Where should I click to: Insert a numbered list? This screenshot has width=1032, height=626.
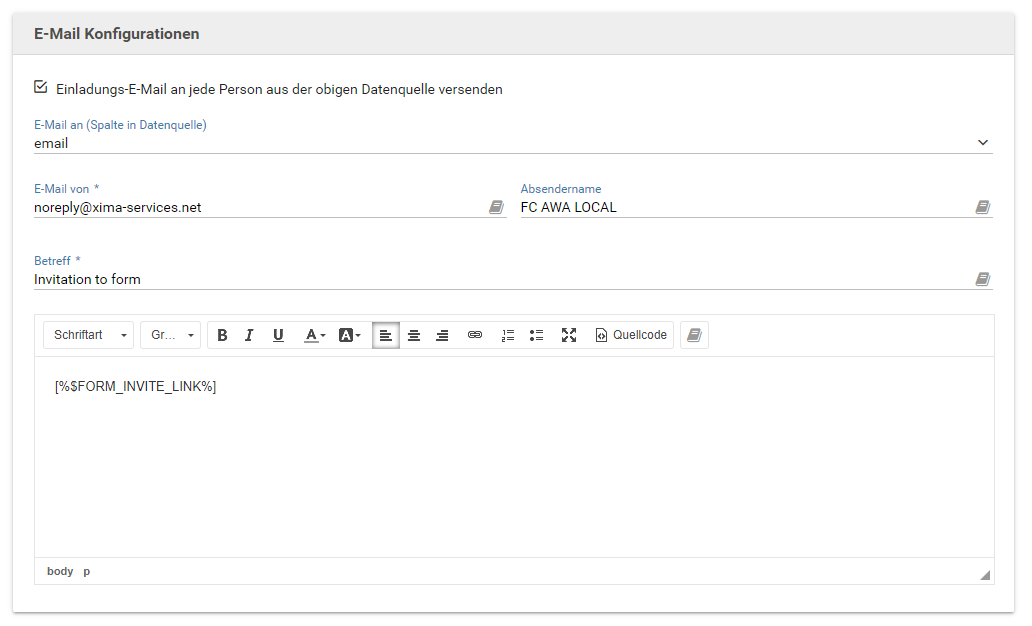[x=507, y=335]
